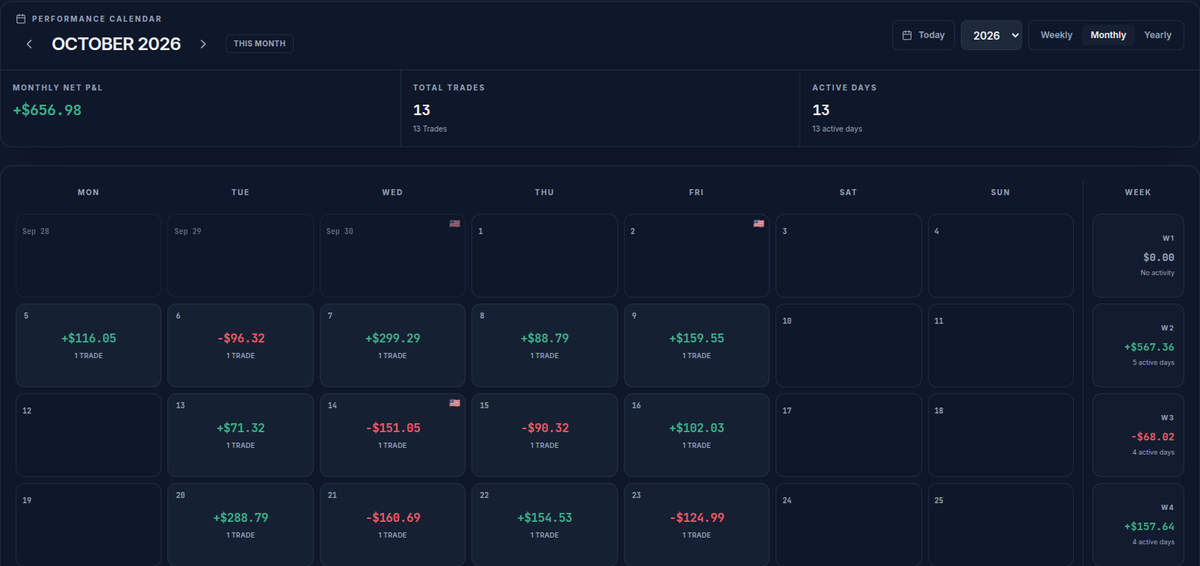Click the October 19 day cell
The height and width of the screenshot is (566, 1200).
[88, 525]
